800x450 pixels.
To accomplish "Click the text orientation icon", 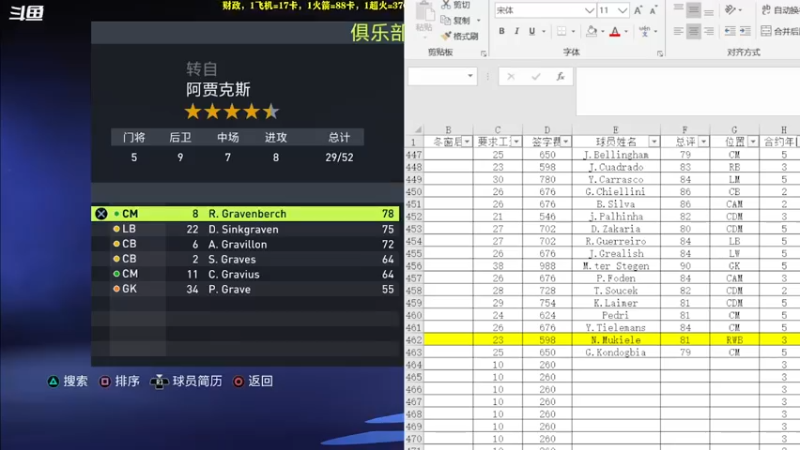I will 731,9.
